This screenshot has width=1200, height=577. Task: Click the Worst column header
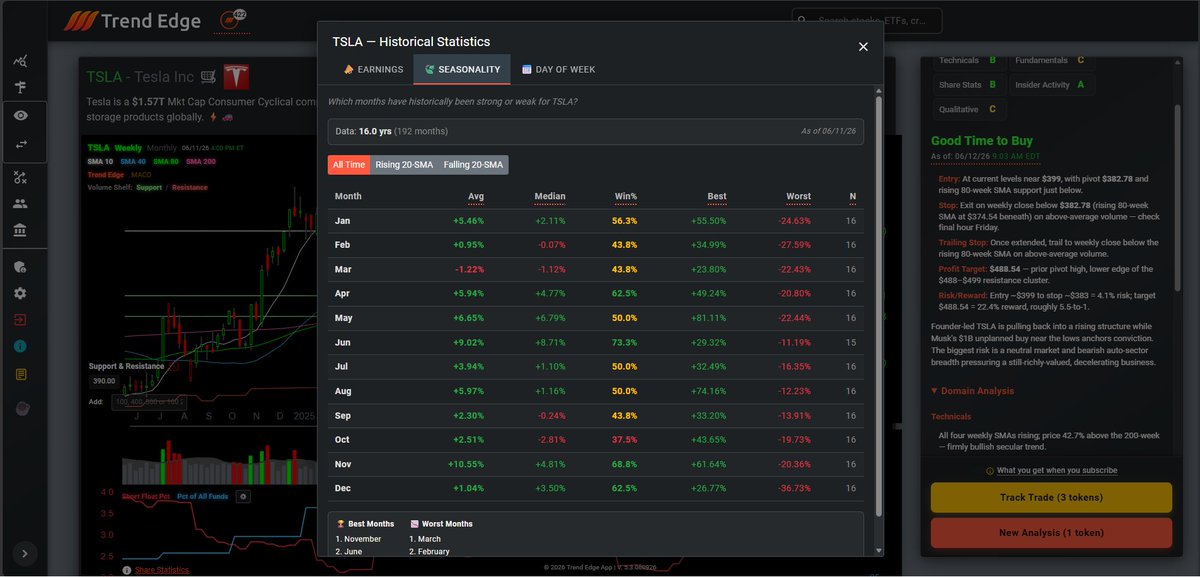(x=798, y=197)
